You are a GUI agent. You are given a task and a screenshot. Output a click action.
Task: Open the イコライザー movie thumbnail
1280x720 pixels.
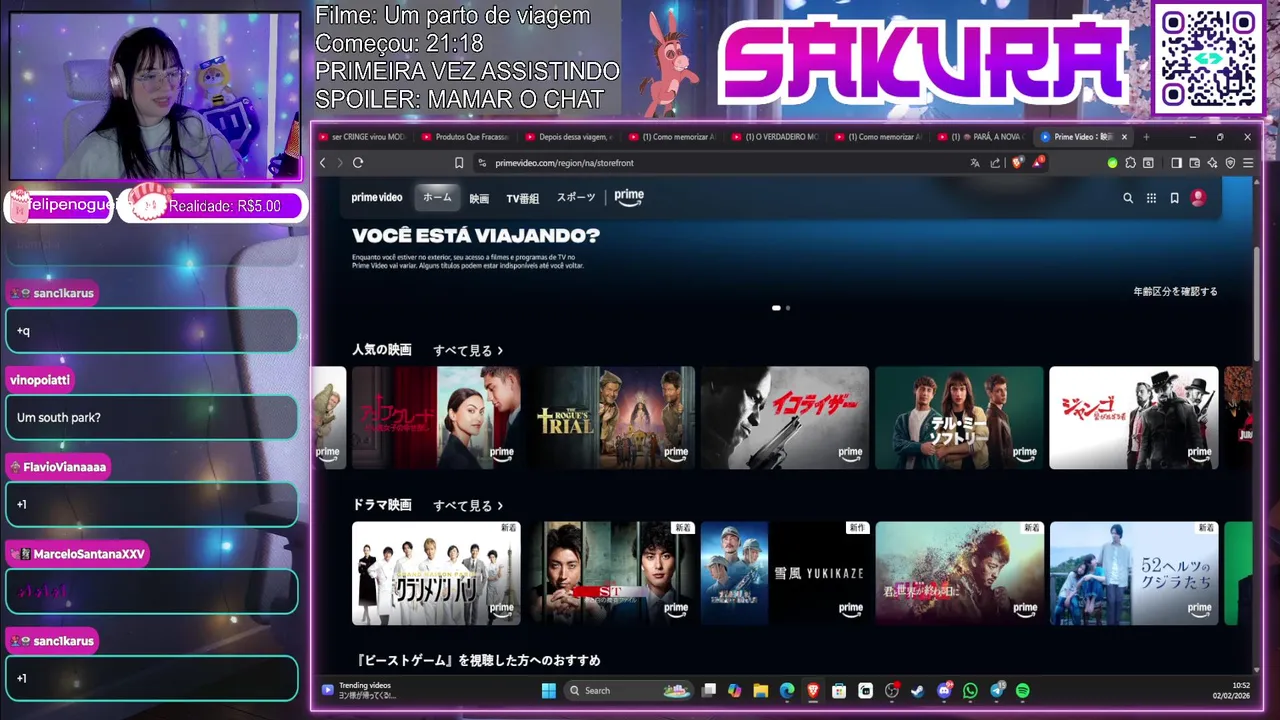click(785, 417)
